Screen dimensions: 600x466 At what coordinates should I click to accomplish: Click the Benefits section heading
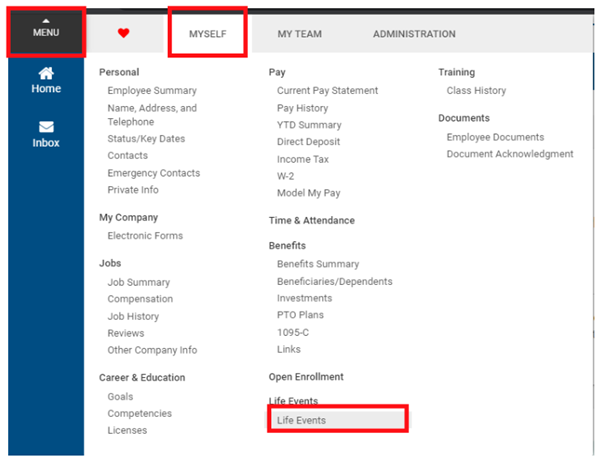click(287, 246)
